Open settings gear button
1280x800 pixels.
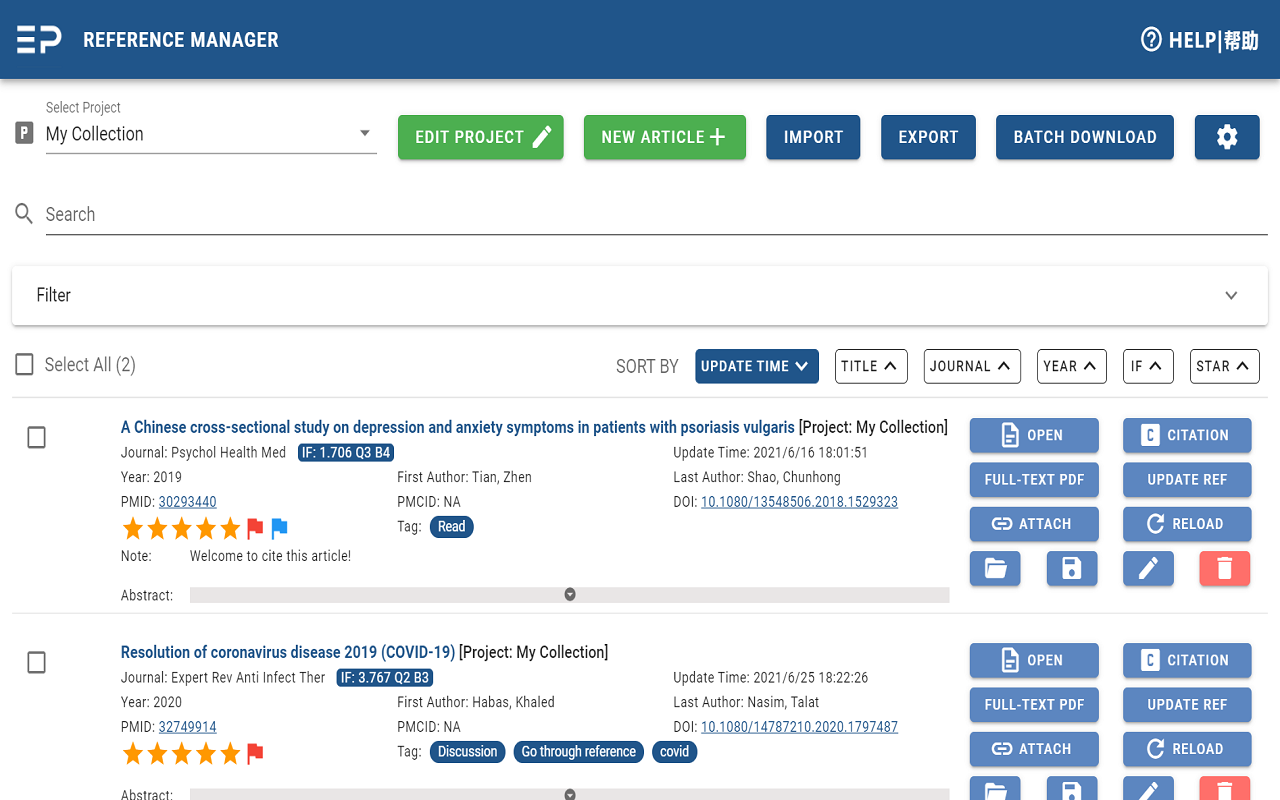pyautogui.click(x=1227, y=137)
